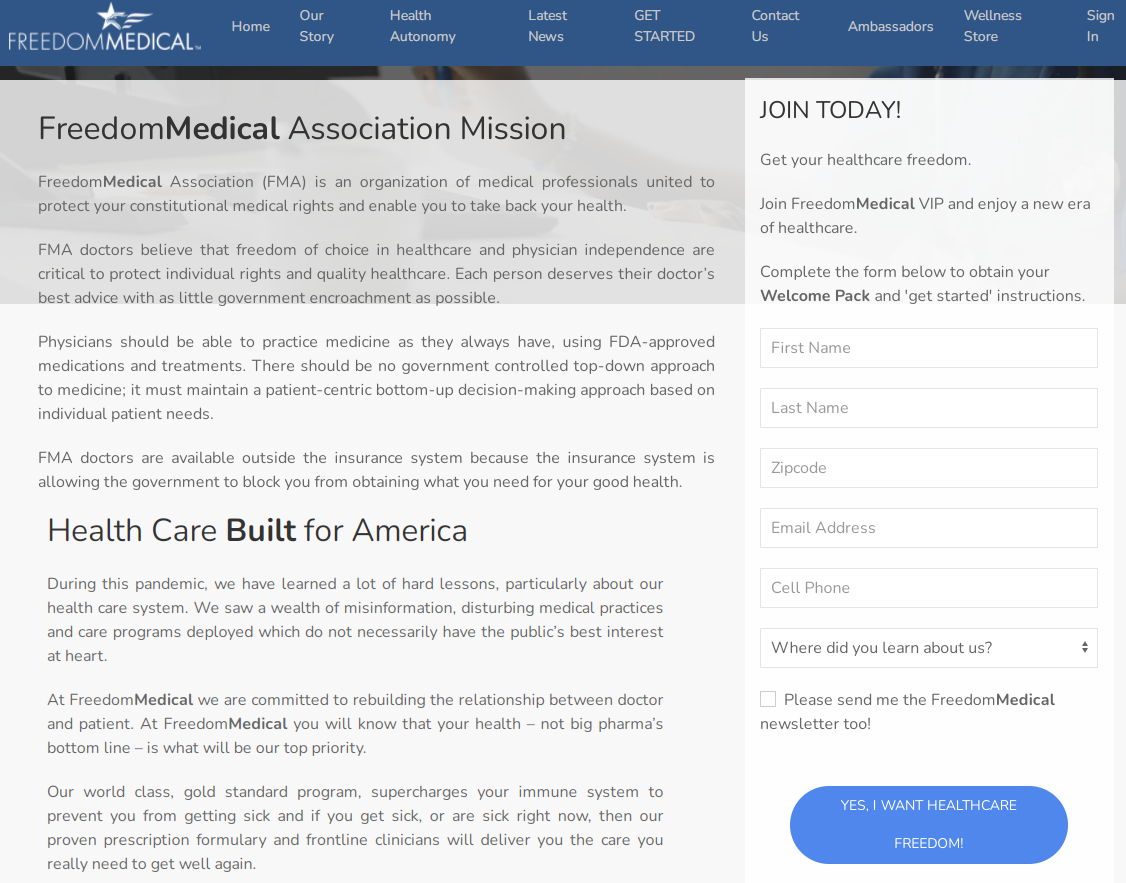Click Sign In link
1126x883 pixels.
point(1100,26)
